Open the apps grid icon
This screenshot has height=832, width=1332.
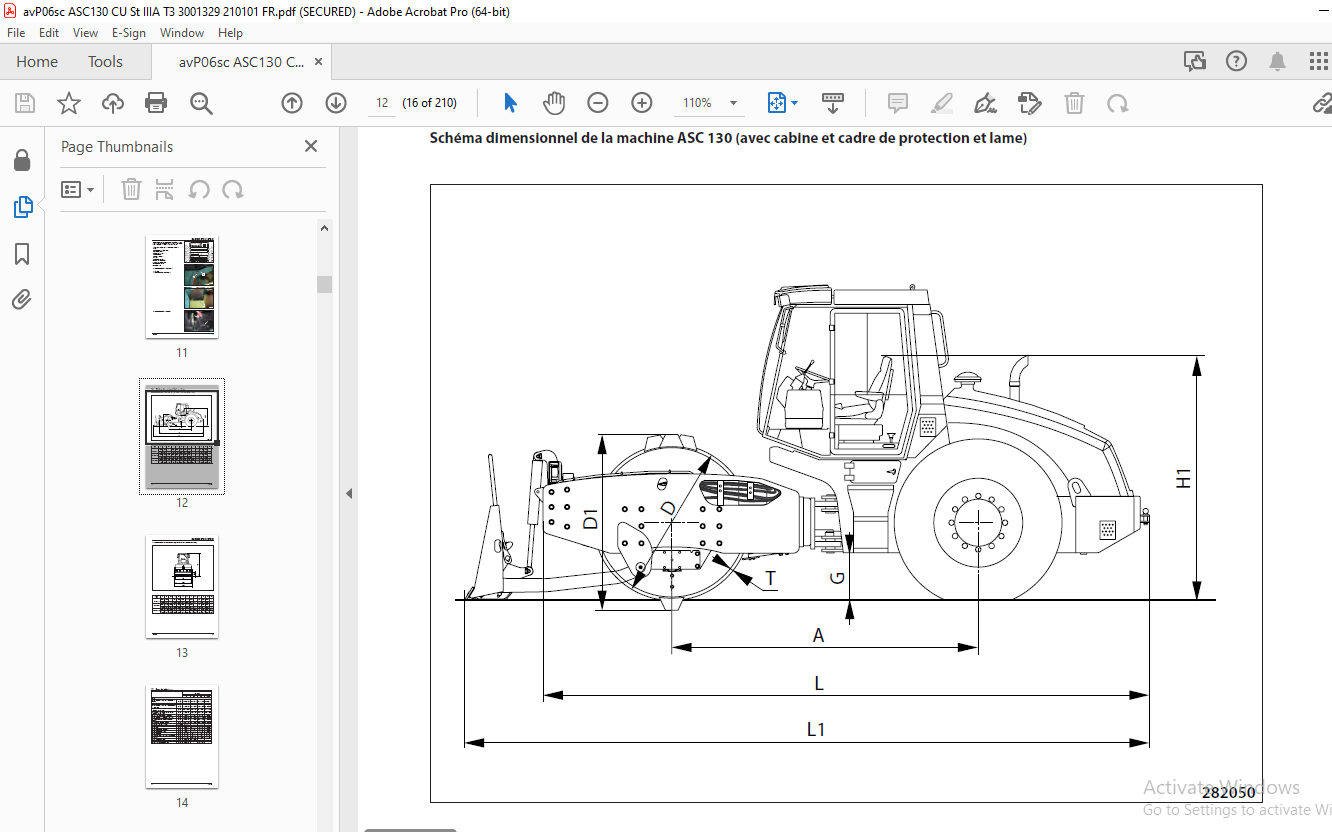pos(1319,62)
